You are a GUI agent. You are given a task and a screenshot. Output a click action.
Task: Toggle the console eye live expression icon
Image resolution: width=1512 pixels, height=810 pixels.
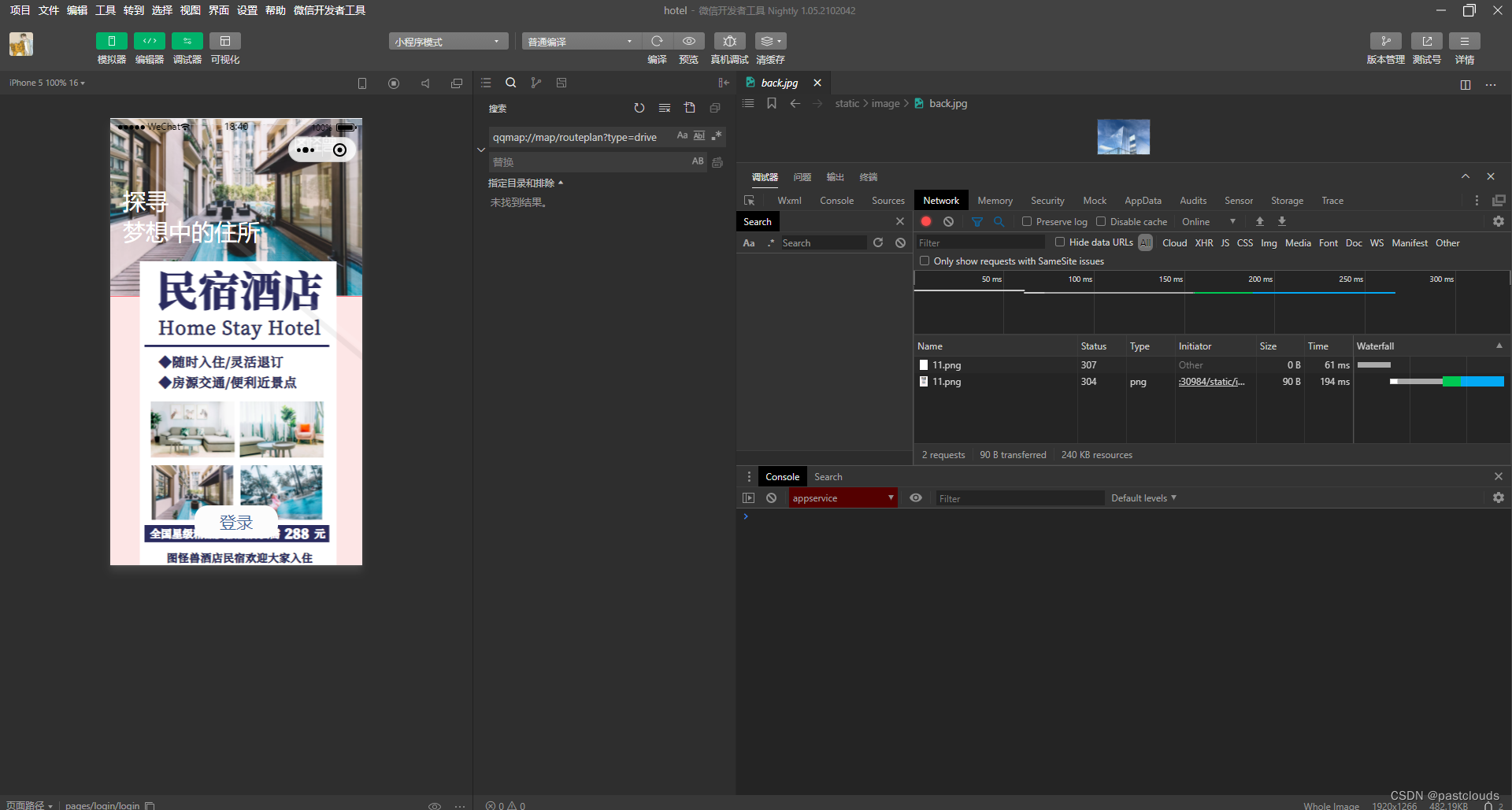915,498
